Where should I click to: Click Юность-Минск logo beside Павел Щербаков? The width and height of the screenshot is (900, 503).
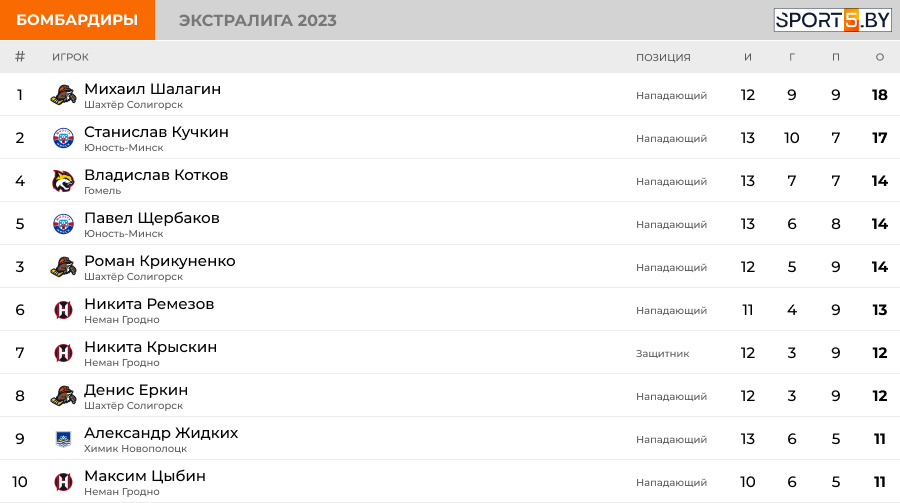[x=63, y=224]
